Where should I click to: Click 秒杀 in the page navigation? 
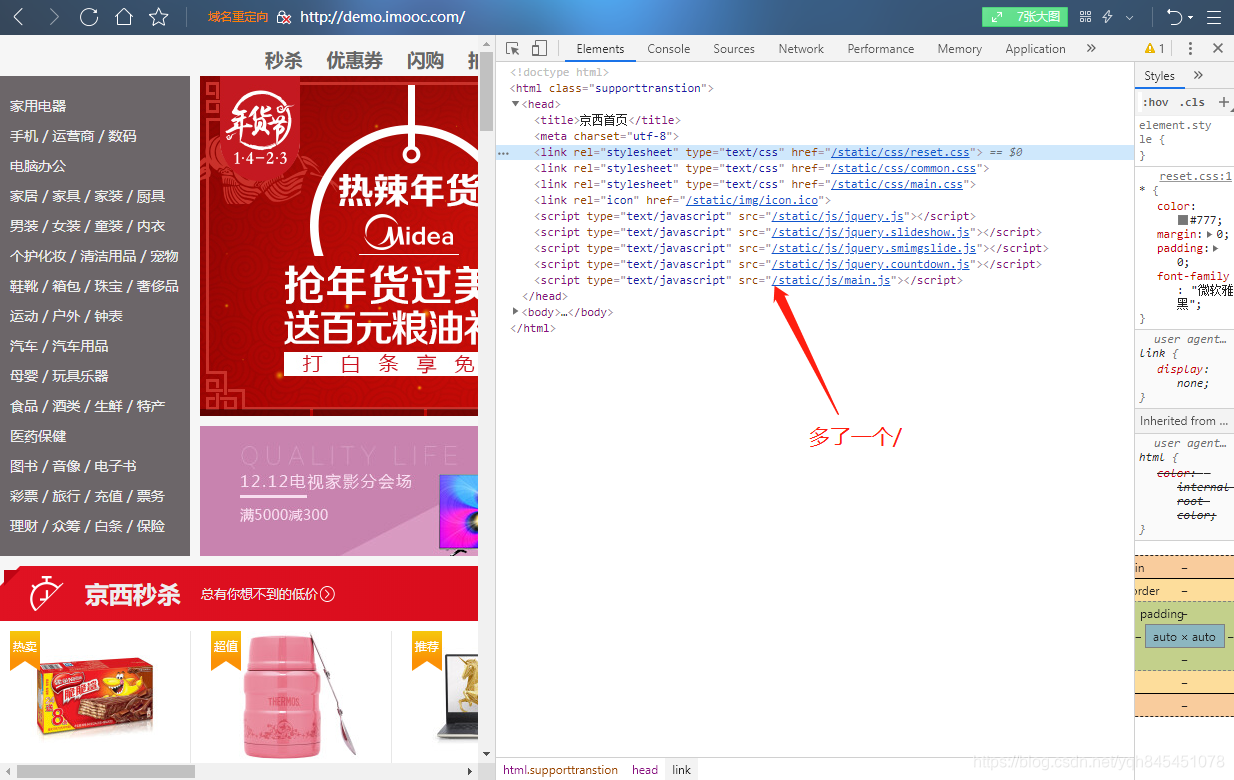[283, 60]
